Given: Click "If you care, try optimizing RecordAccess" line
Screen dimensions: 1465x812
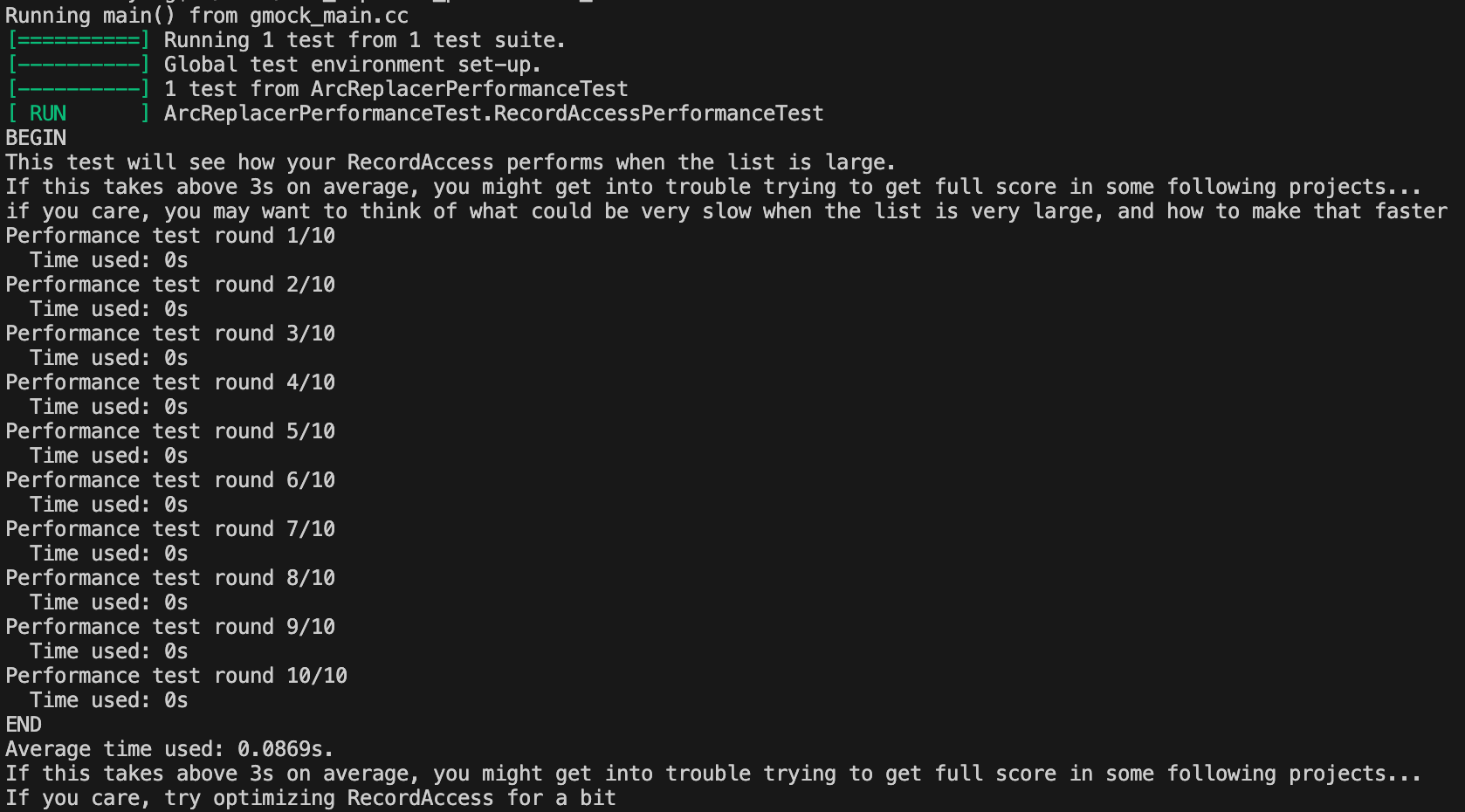Looking at the screenshot, I should (x=311, y=798).
